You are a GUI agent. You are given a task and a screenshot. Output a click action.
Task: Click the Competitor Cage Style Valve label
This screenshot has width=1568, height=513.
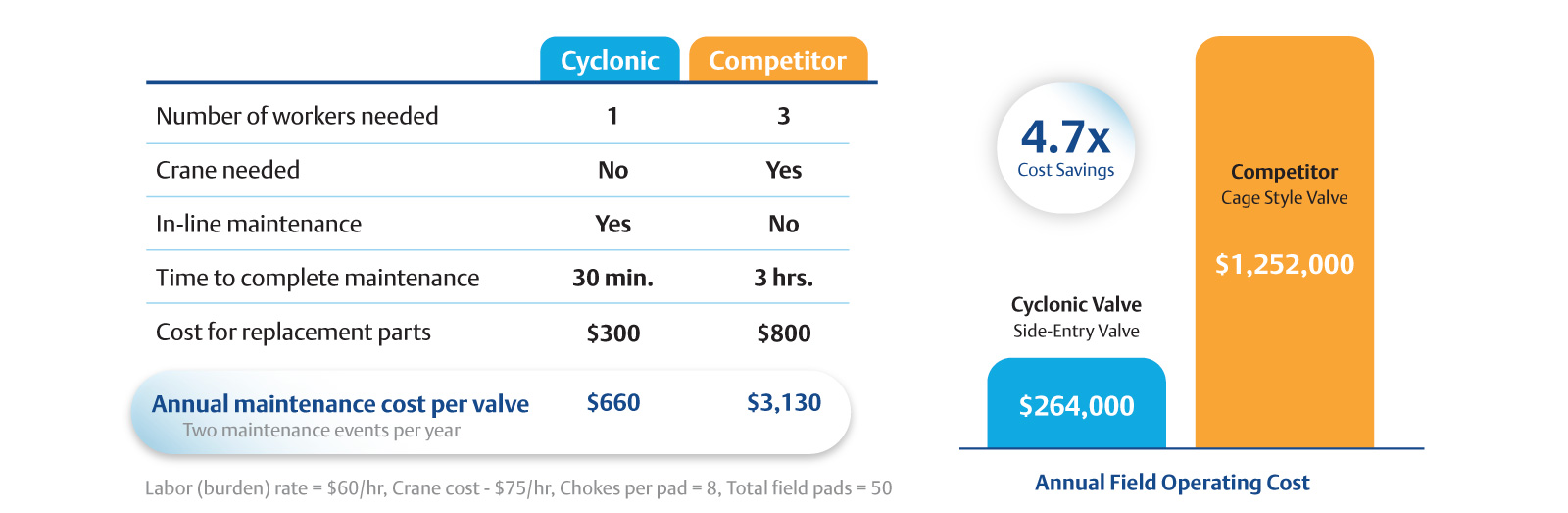pyautogui.click(x=1284, y=183)
